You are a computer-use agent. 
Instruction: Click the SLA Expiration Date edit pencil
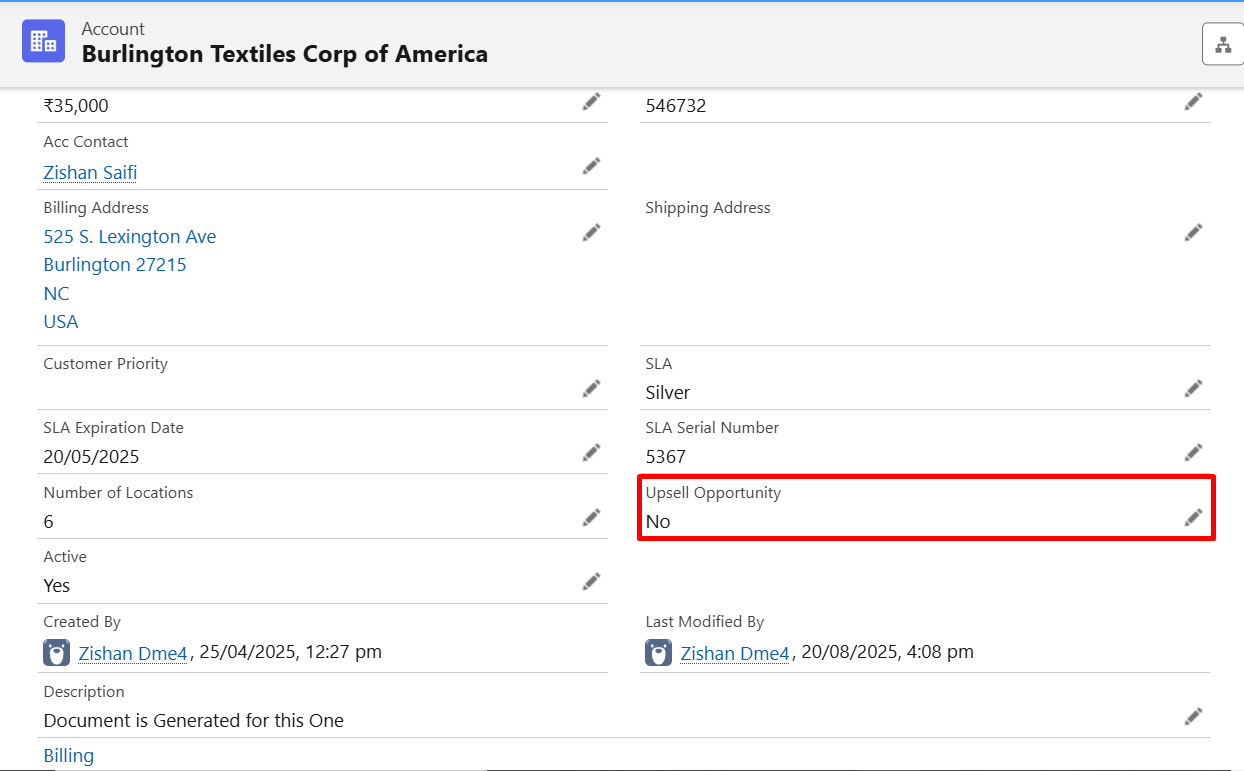click(x=592, y=453)
